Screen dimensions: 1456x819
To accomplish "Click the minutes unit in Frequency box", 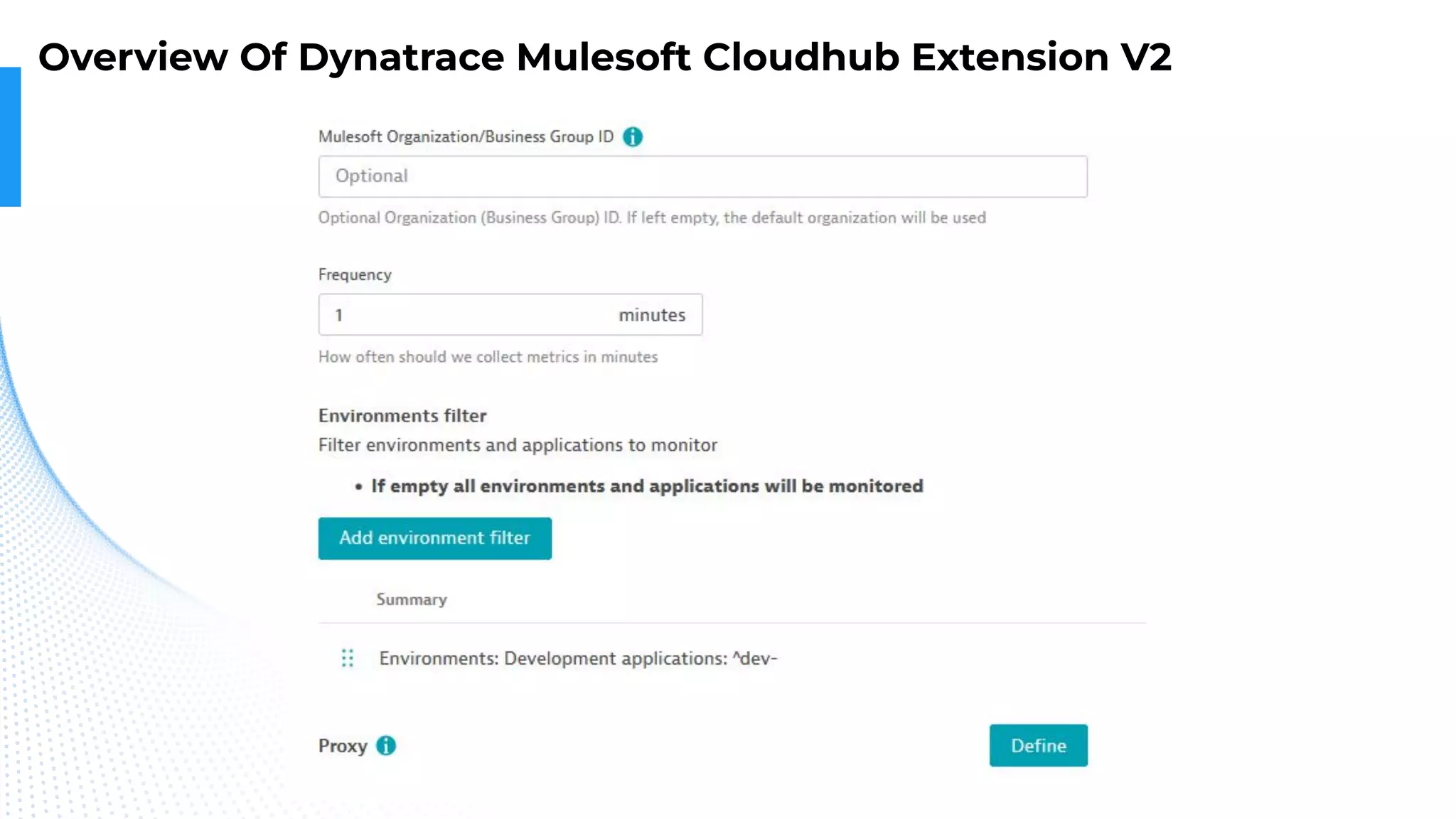I will (x=651, y=315).
